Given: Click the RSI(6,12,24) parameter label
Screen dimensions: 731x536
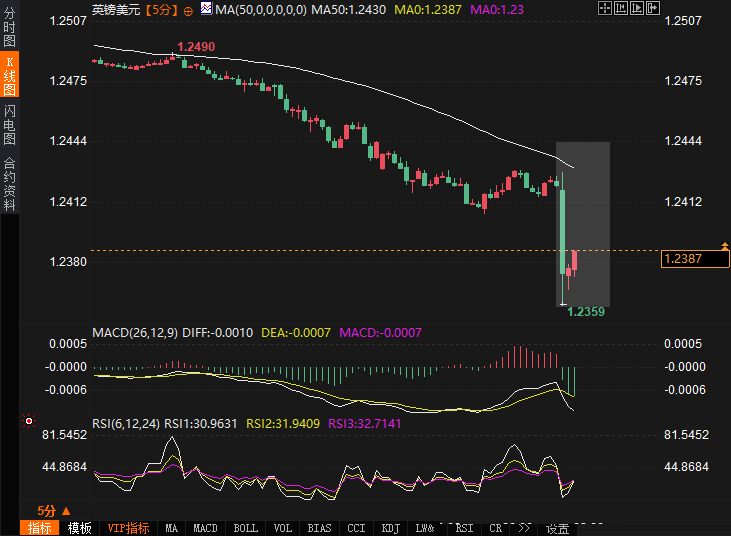Looking at the screenshot, I should pyautogui.click(x=126, y=424).
